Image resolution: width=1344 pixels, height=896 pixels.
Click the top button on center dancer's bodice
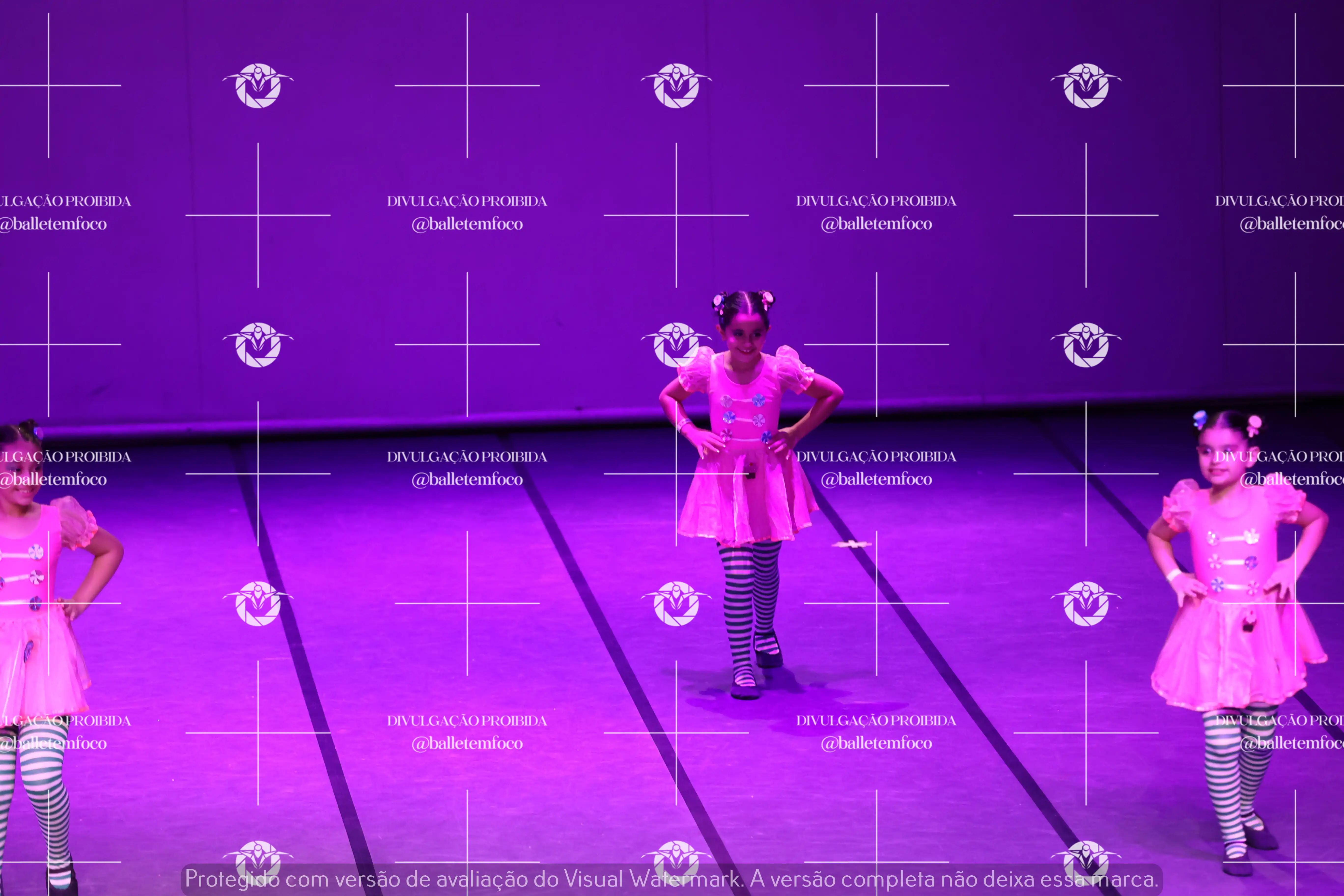(x=726, y=401)
